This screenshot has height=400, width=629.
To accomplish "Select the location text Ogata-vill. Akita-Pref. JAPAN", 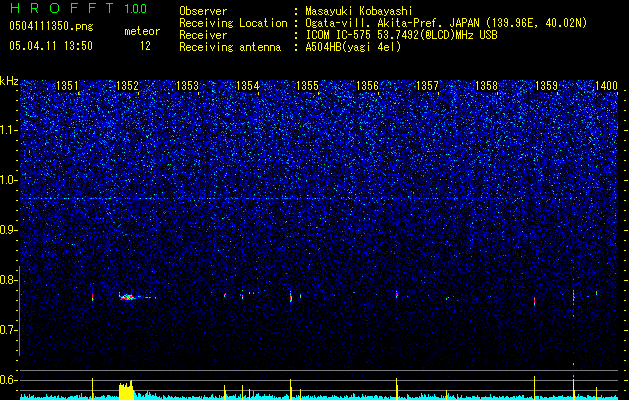I will (392, 23).
